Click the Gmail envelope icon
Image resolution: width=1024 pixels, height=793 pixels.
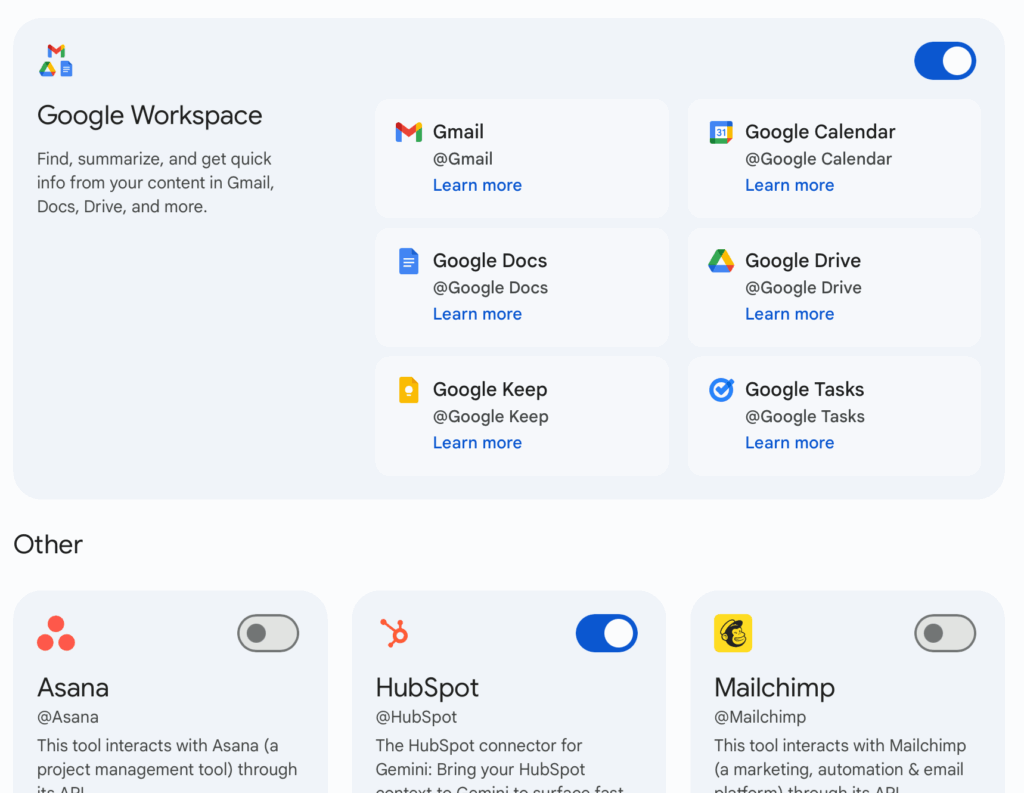click(408, 132)
